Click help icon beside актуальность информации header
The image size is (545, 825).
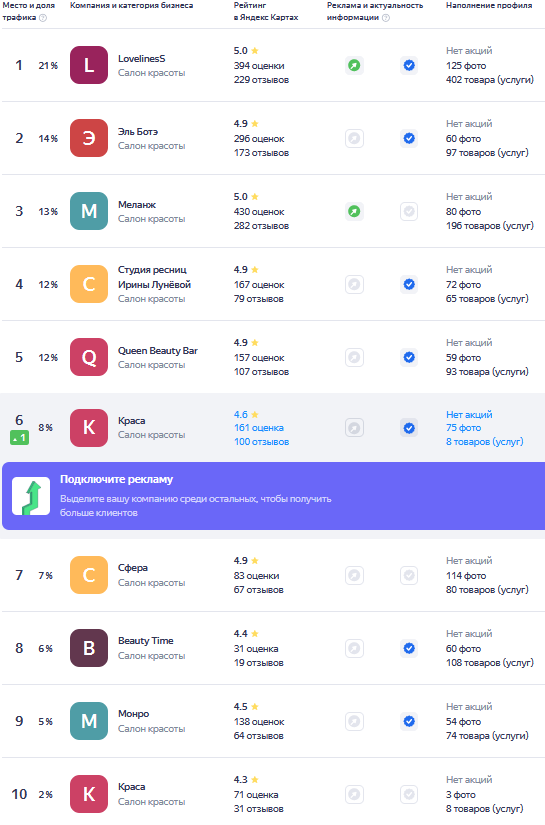pos(386,17)
